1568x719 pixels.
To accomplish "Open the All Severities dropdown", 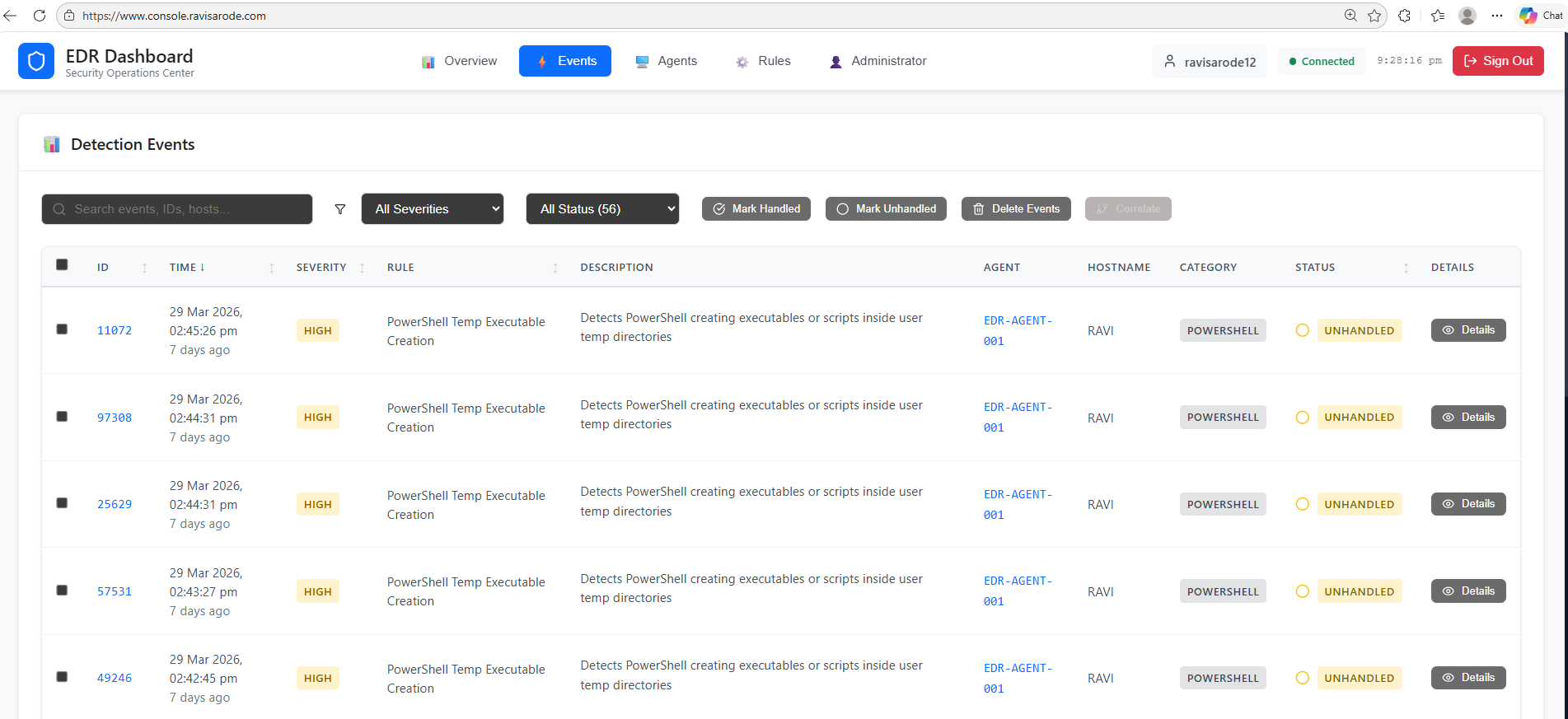I will (x=433, y=209).
